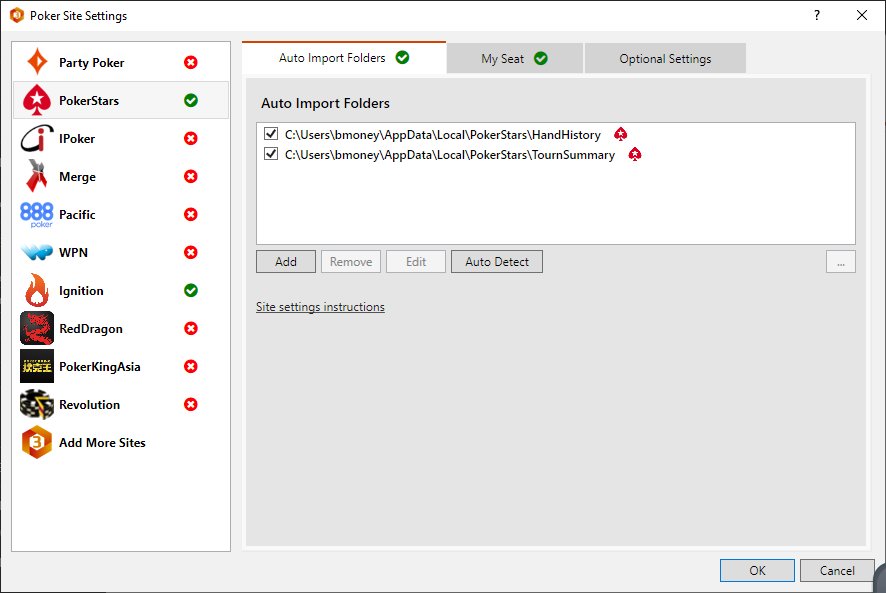Uncheck the TournSummary folder checkbox
The width and height of the screenshot is (886, 593).
[271, 154]
